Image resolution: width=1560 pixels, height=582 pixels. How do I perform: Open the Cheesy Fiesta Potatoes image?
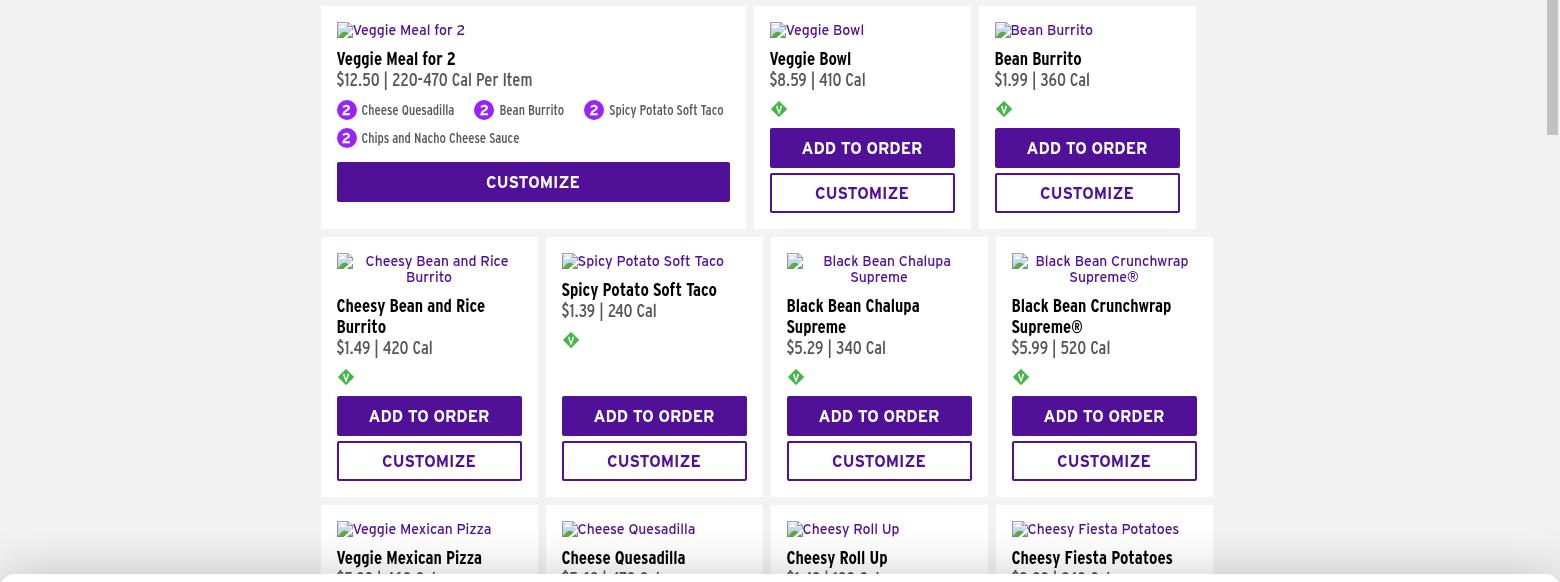point(1095,529)
